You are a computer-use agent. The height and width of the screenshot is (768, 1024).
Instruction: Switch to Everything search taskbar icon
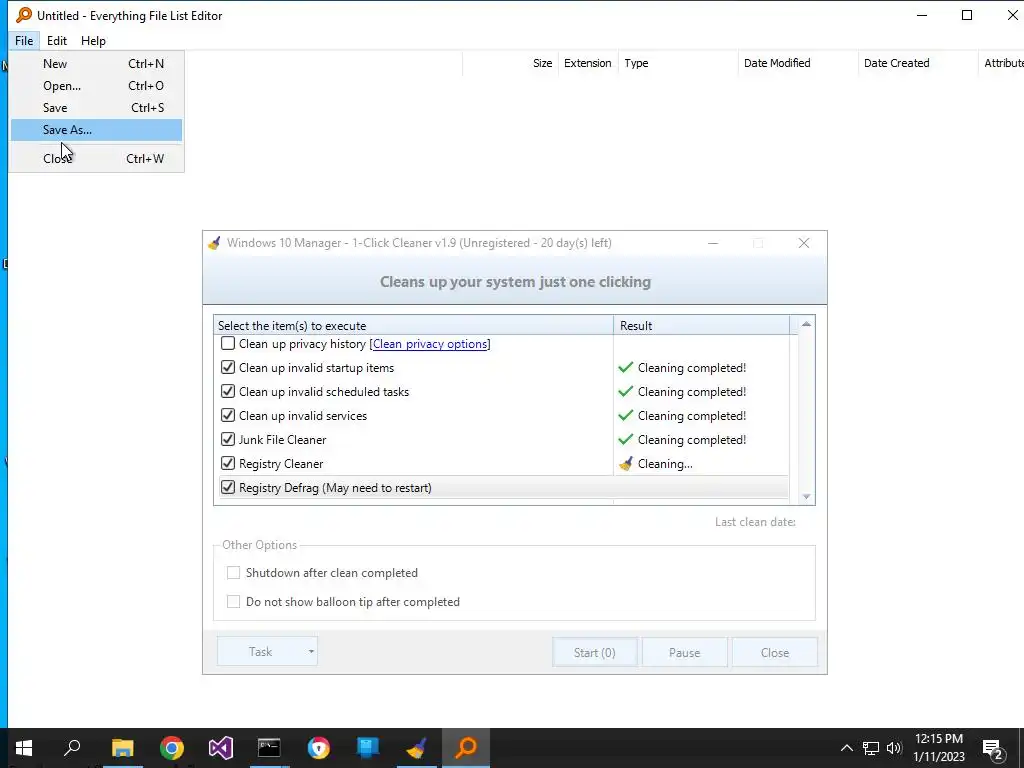466,748
